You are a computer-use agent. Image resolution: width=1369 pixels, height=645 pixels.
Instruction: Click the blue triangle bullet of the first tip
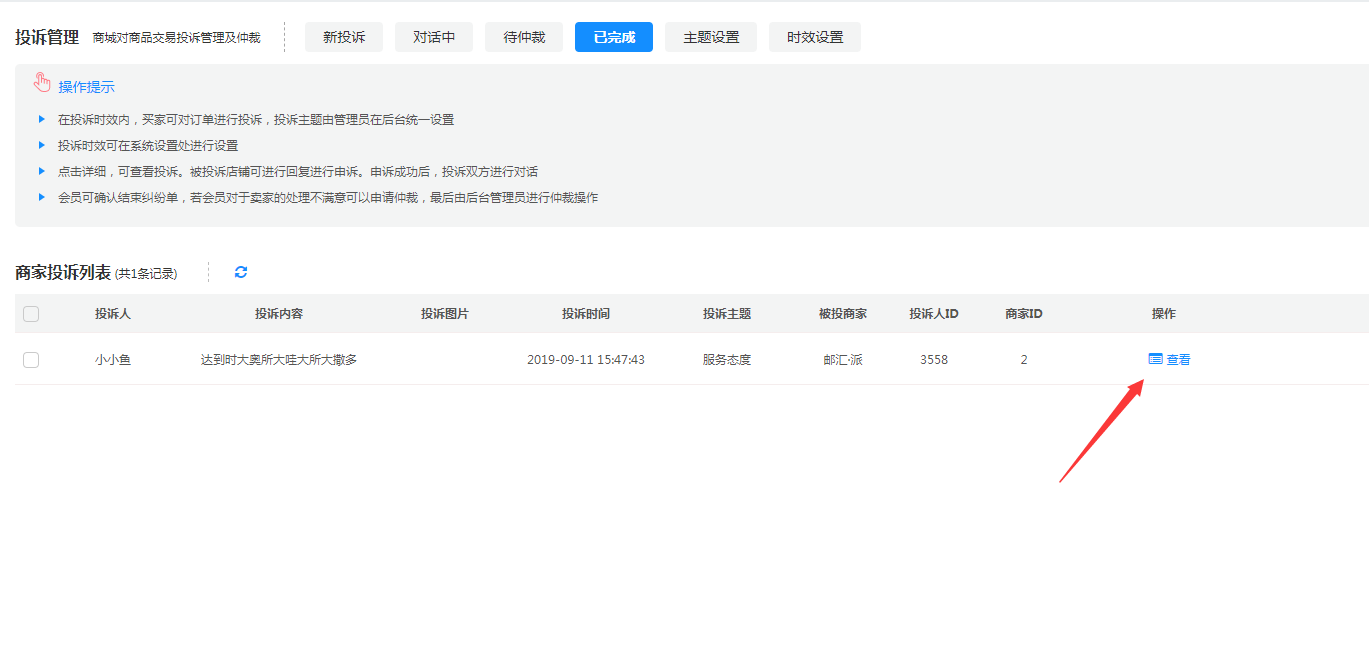pos(41,119)
